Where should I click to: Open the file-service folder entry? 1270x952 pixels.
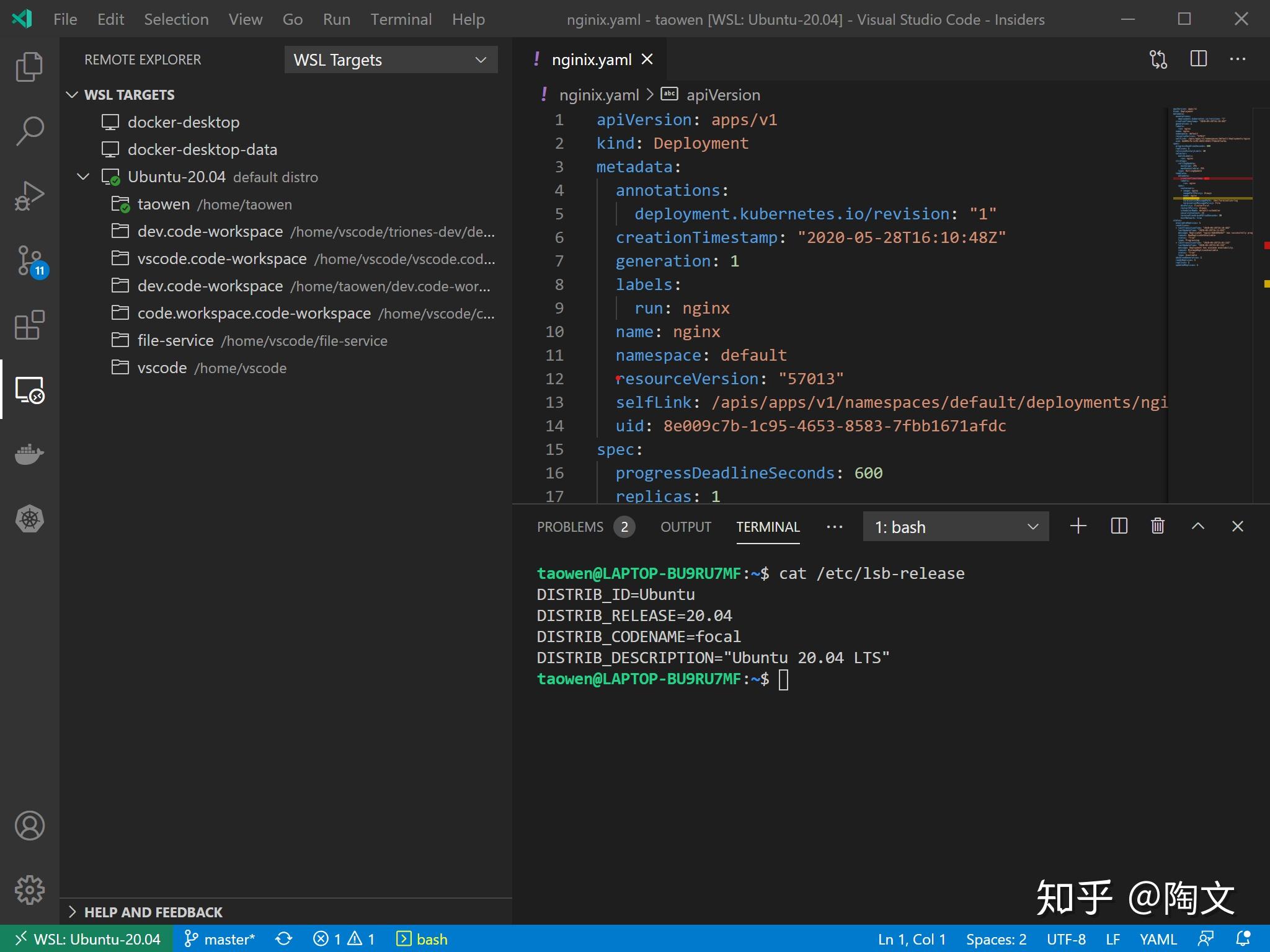[x=175, y=340]
